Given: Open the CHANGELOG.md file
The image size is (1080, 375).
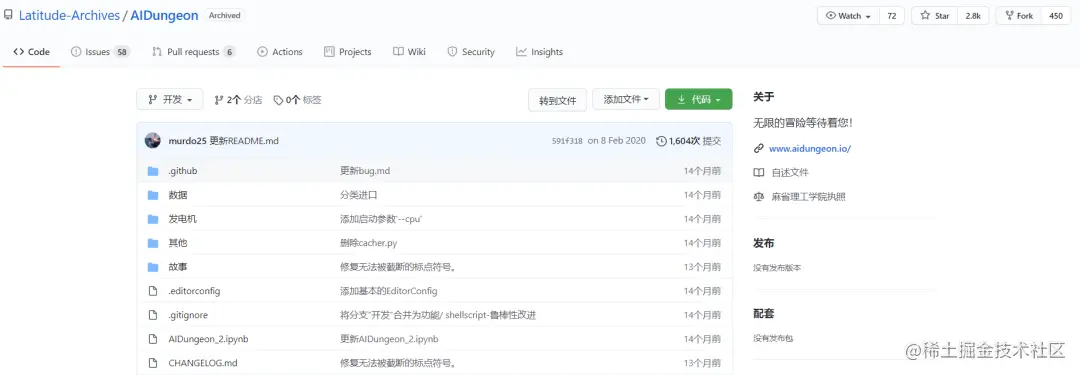Looking at the screenshot, I should pyautogui.click(x=202, y=363).
